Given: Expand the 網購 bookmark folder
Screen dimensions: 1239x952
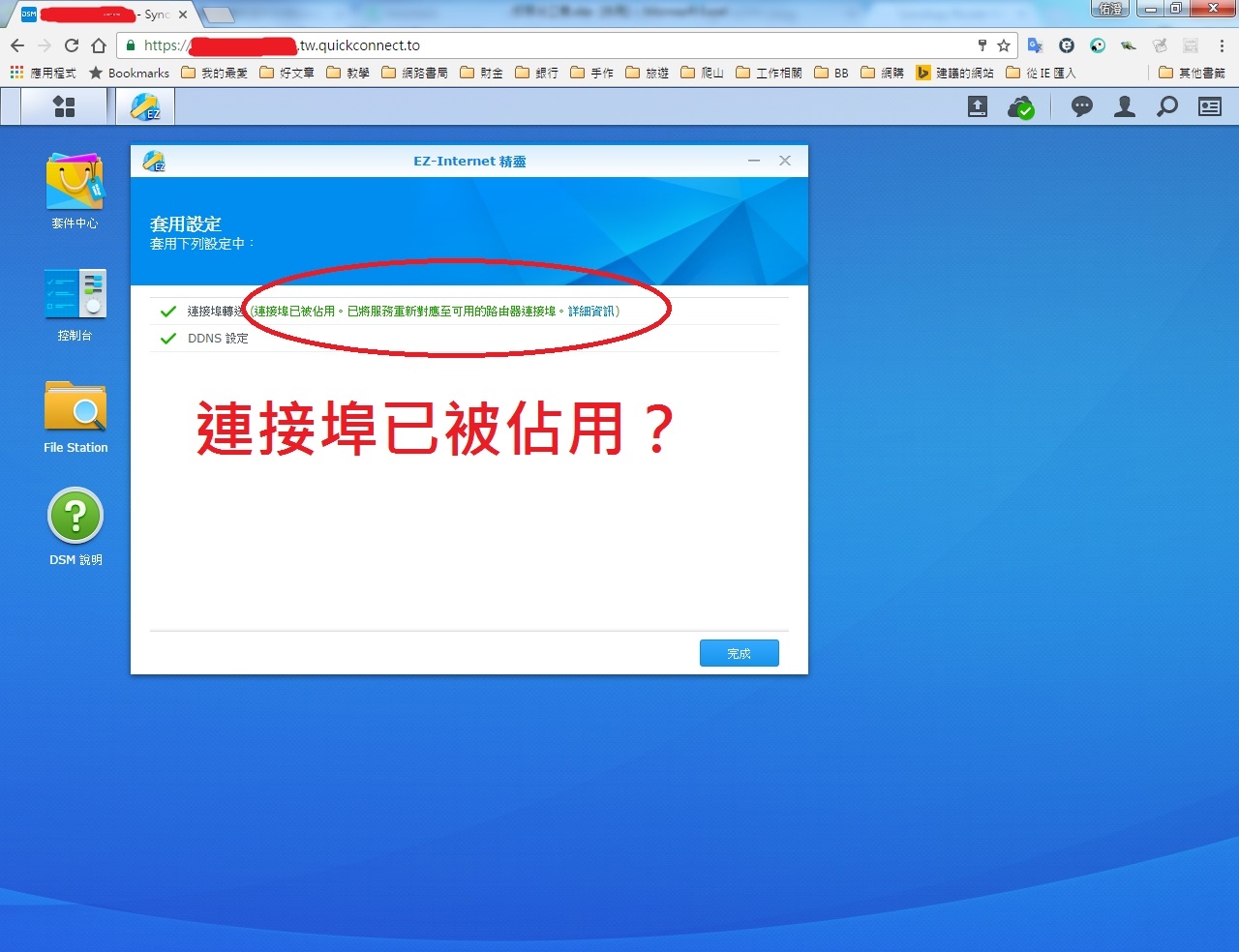Looking at the screenshot, I should [882, 73].
